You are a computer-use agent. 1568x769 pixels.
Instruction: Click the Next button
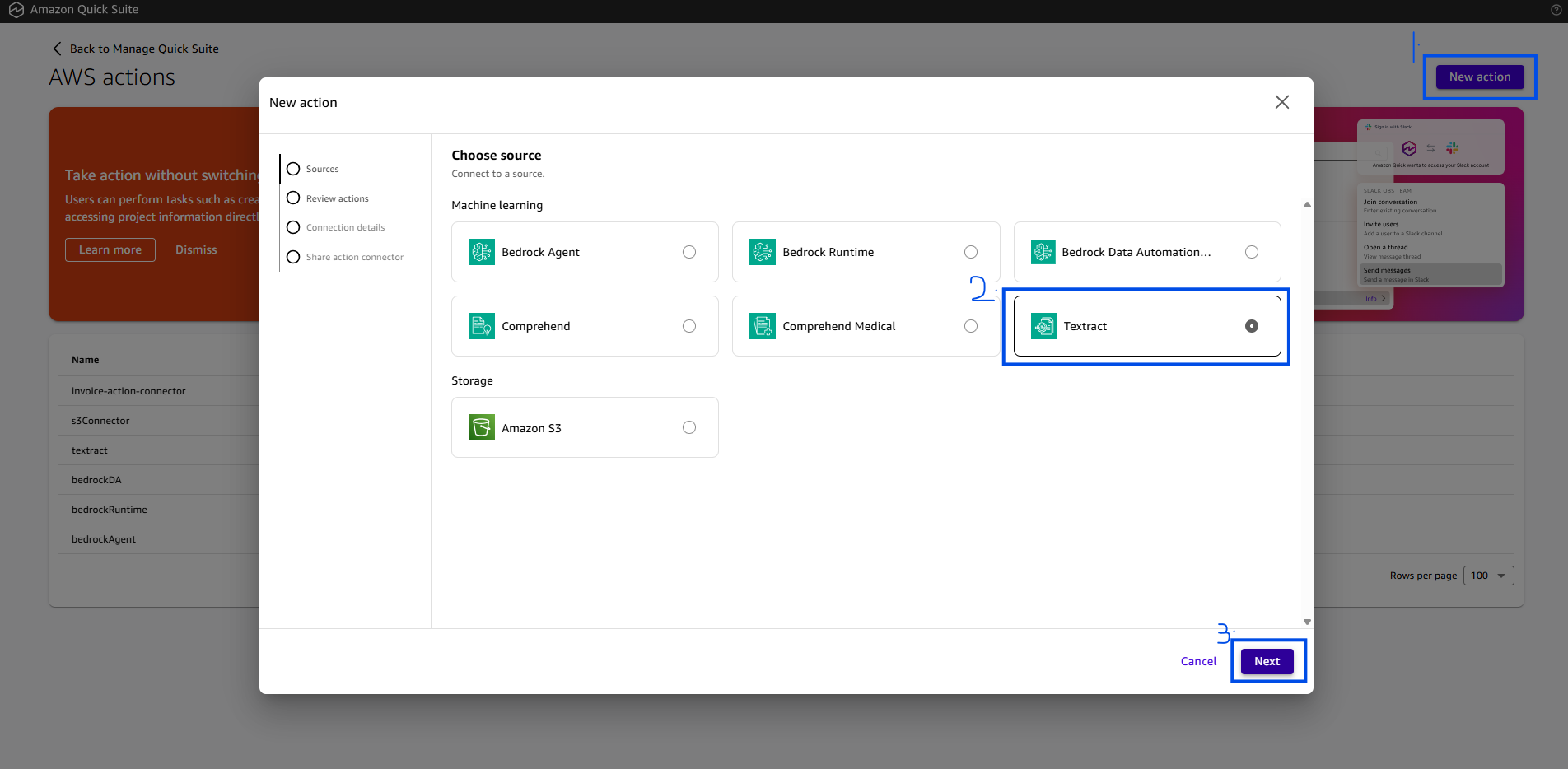[1267, 661]
